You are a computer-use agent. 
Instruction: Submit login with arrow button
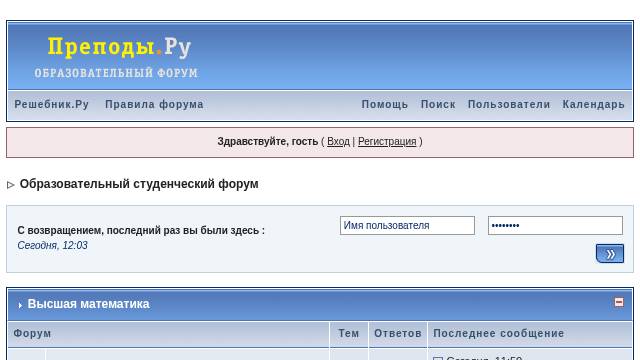pyautogui.click(x=610, y=254)
